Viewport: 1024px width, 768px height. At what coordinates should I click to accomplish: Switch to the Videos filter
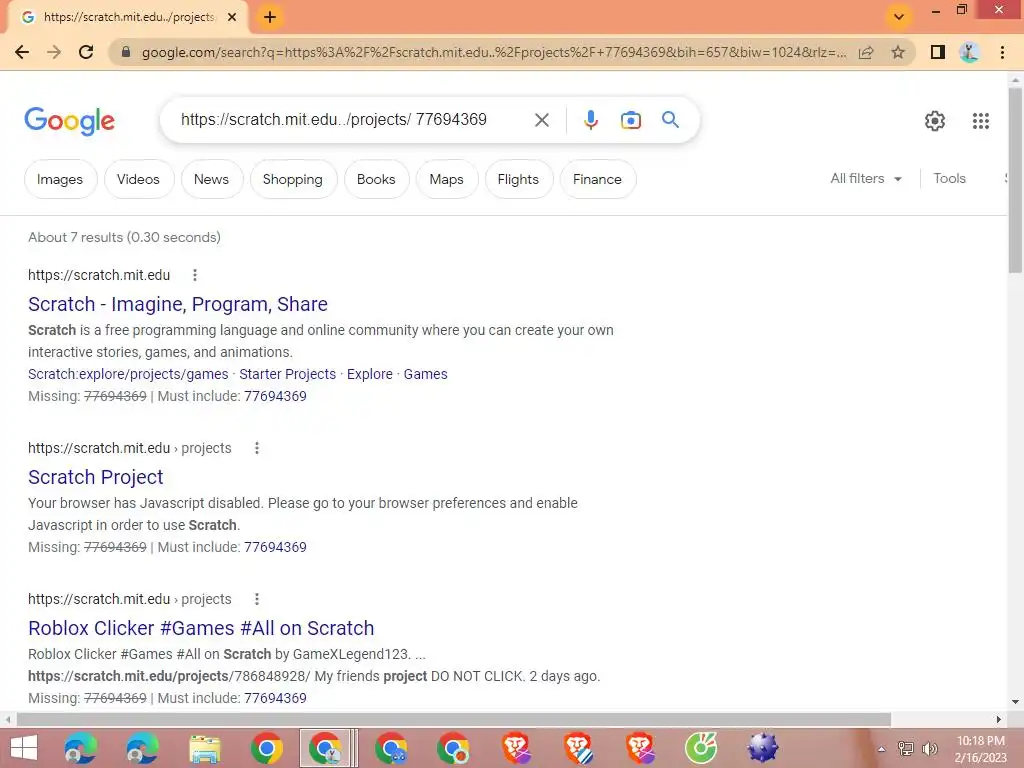138,179
